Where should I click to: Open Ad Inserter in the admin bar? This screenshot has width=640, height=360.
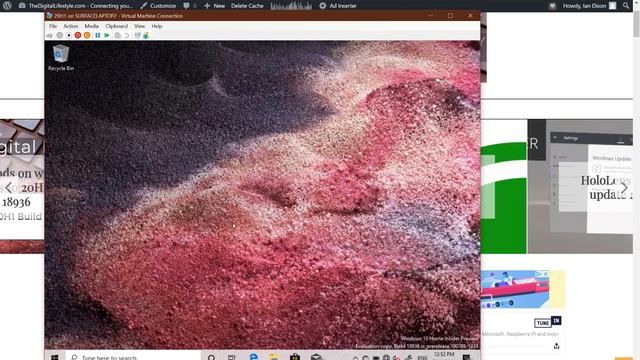(x=338, y=6)
